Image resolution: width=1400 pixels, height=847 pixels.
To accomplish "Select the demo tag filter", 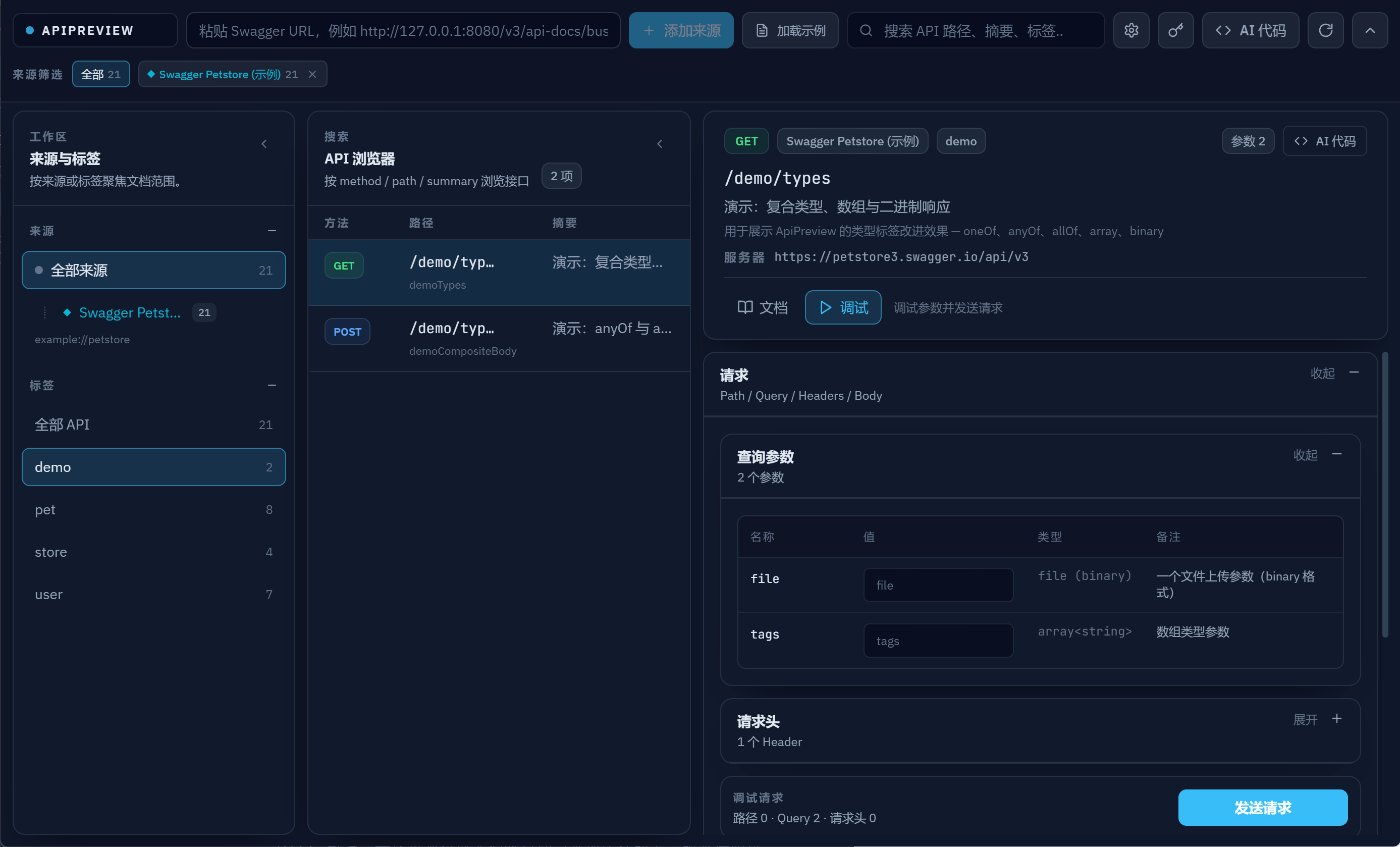I will (154, 467).
